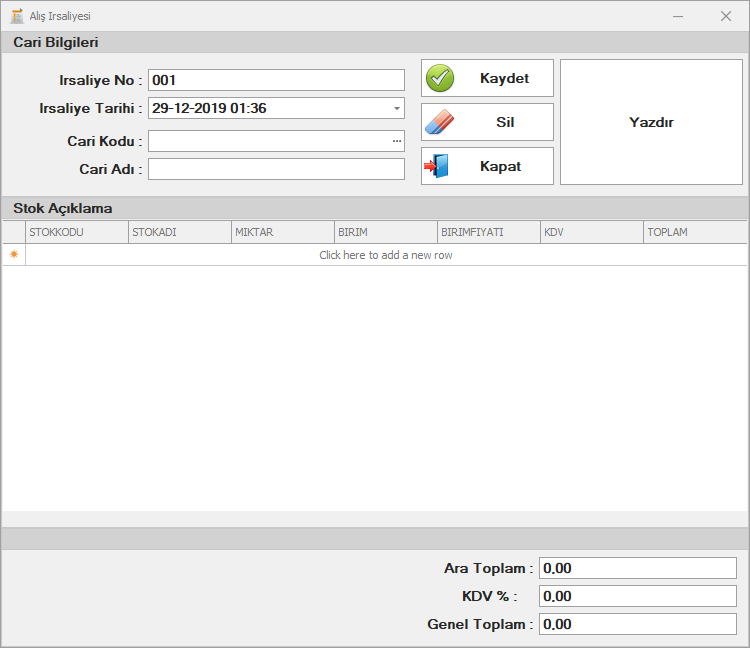This screenshot has height=648, width=750.
Task: Open the Irsaliye Tarihi date dropdown arrow
Action: [397, 108]
